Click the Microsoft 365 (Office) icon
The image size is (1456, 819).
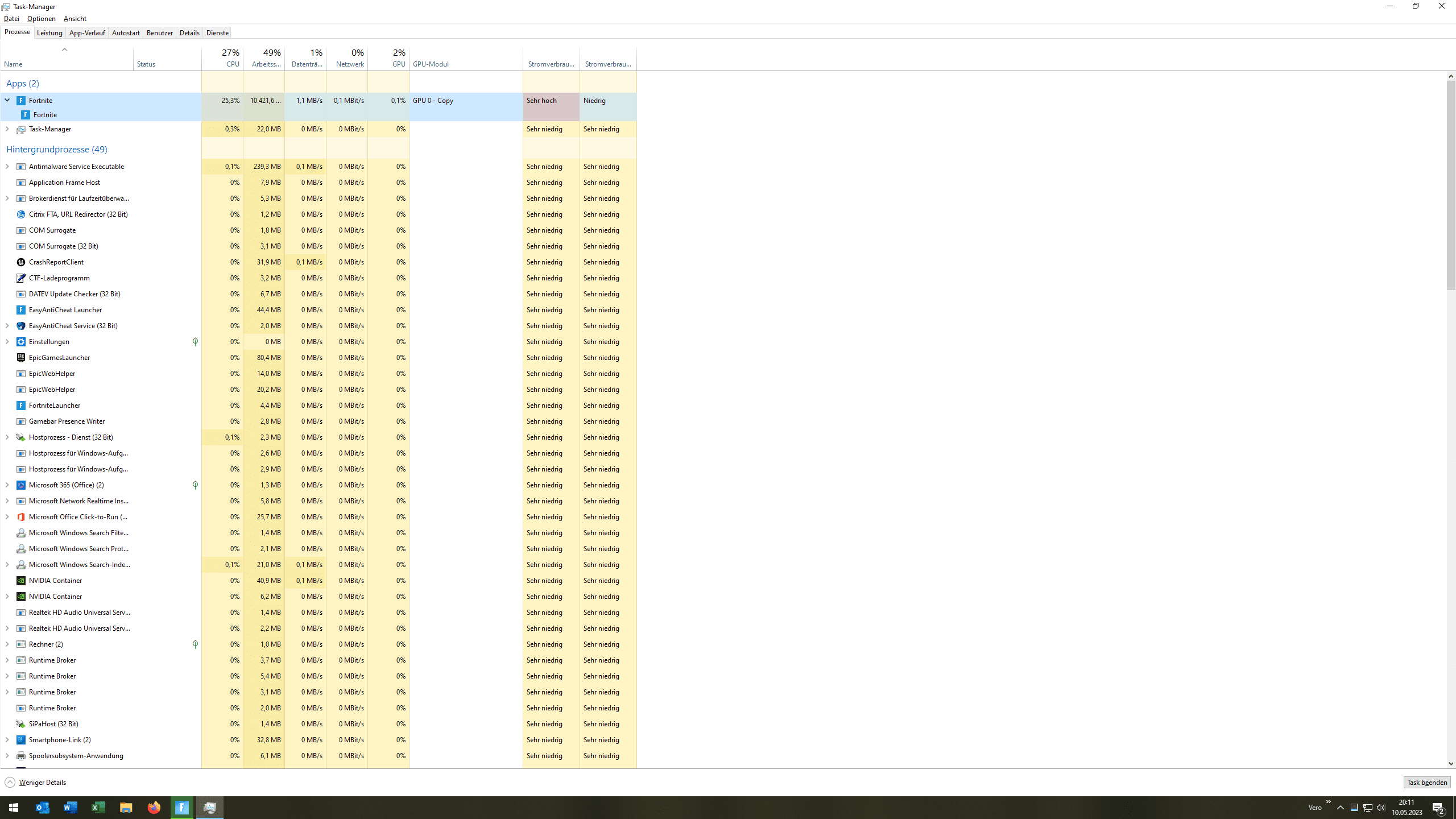(21, 485)
